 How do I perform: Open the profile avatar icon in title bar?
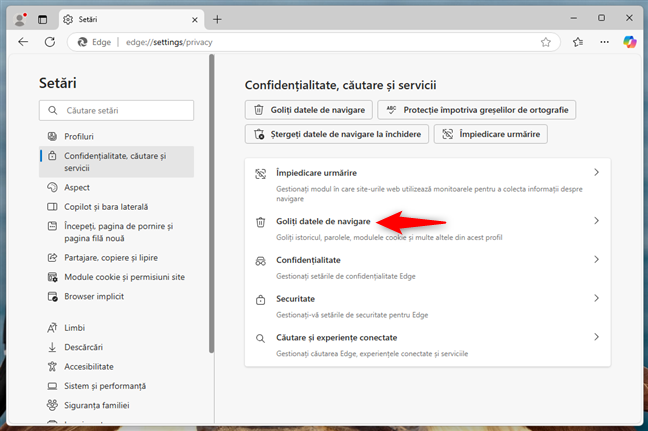pyautogui.click(x=19, y=19)
